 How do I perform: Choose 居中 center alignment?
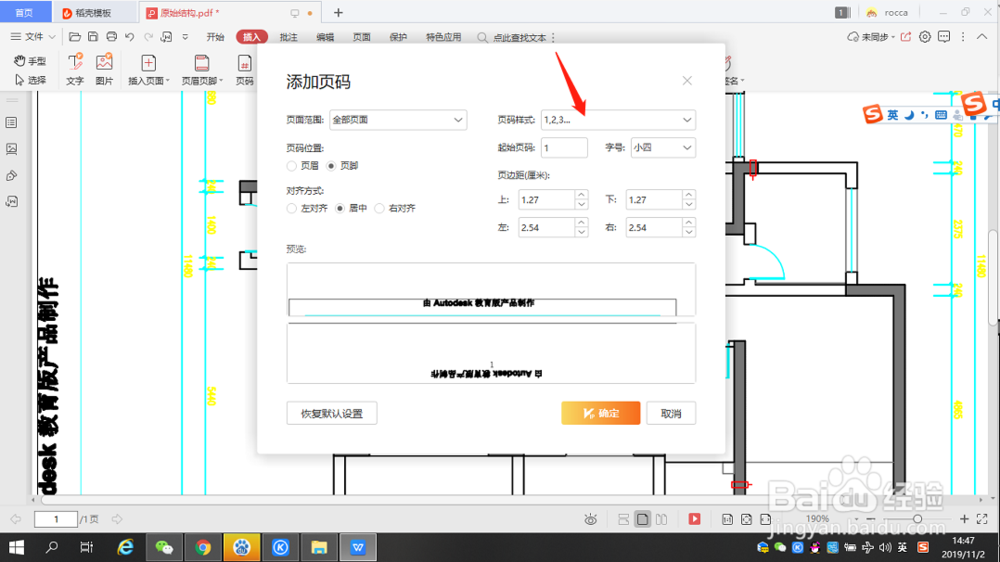340,209
